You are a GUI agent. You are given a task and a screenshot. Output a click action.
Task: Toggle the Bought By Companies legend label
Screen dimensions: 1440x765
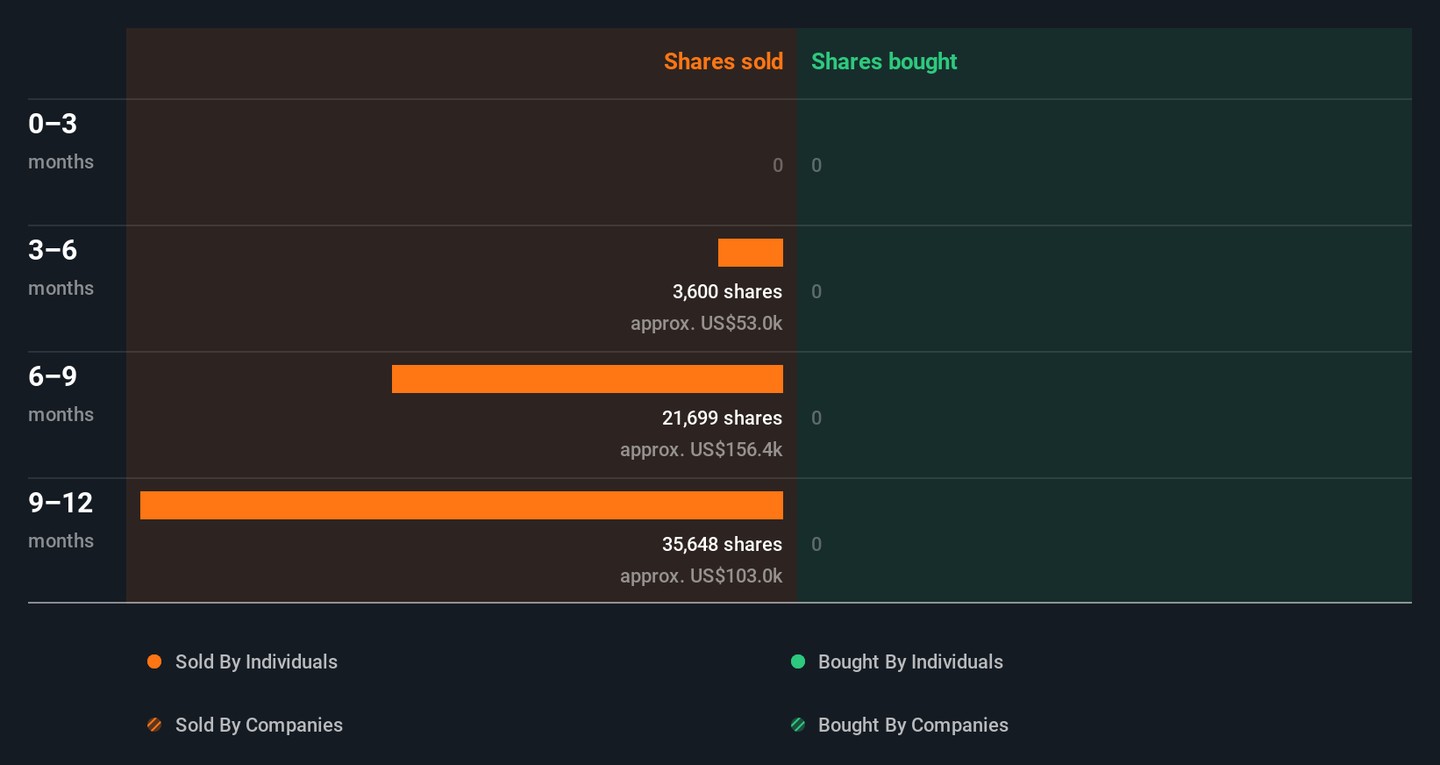tap(913, 725)
